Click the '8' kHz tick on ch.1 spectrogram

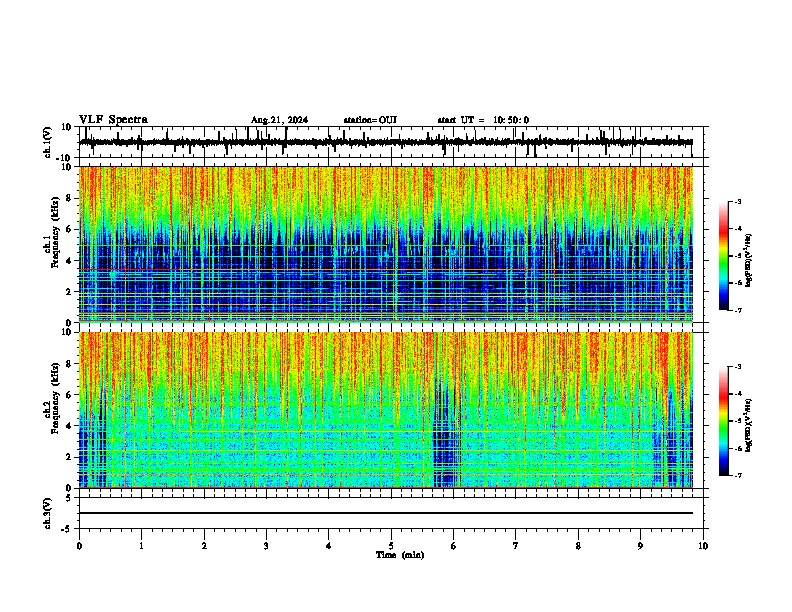pos(69,198)
